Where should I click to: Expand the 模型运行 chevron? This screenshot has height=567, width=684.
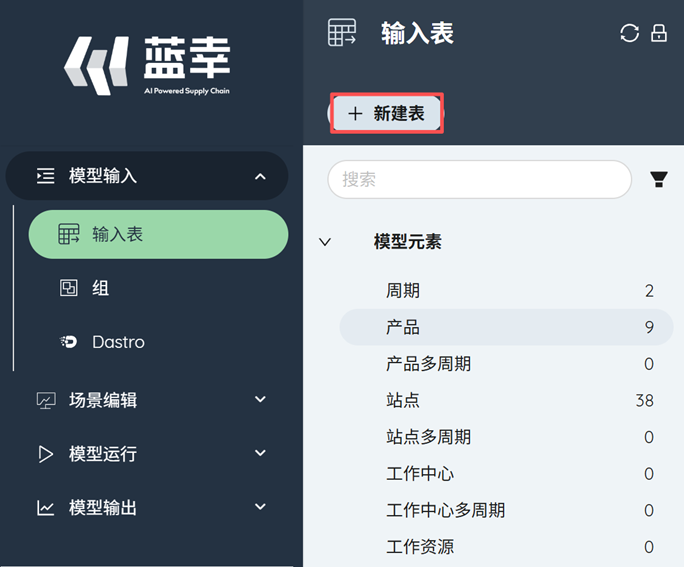(x=260, y=454)
